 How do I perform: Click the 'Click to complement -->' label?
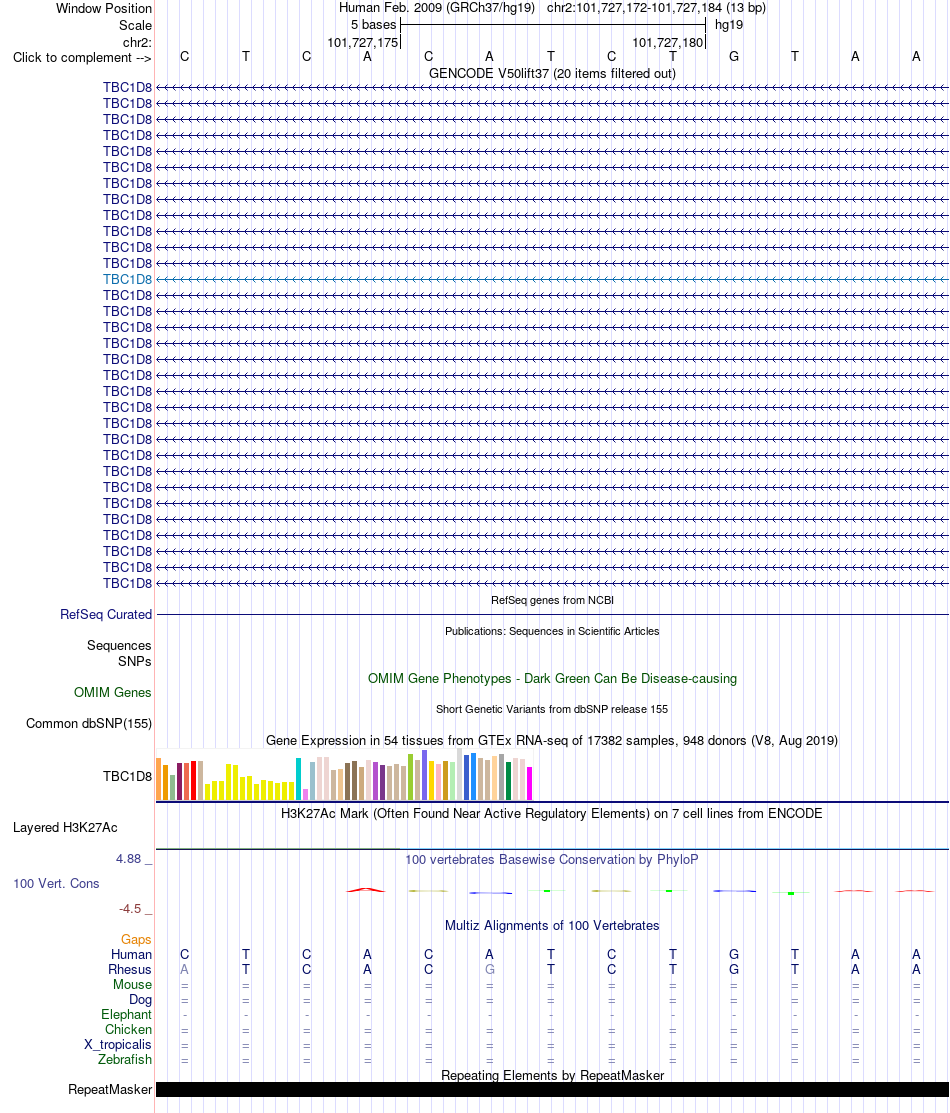(82, 57)
